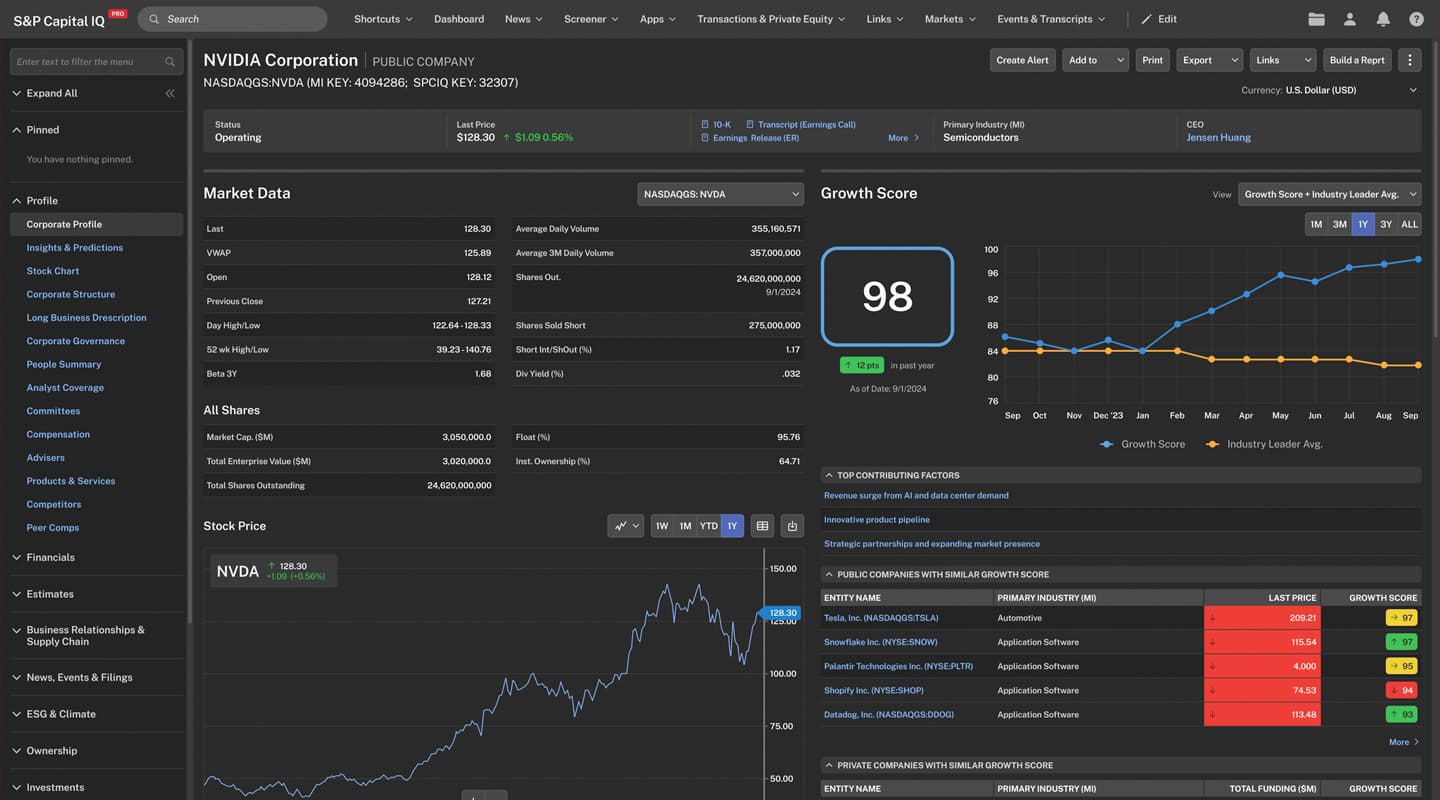Click the 10-K document icon
This screenshot has width=1440, height=800.
(705, 125)
